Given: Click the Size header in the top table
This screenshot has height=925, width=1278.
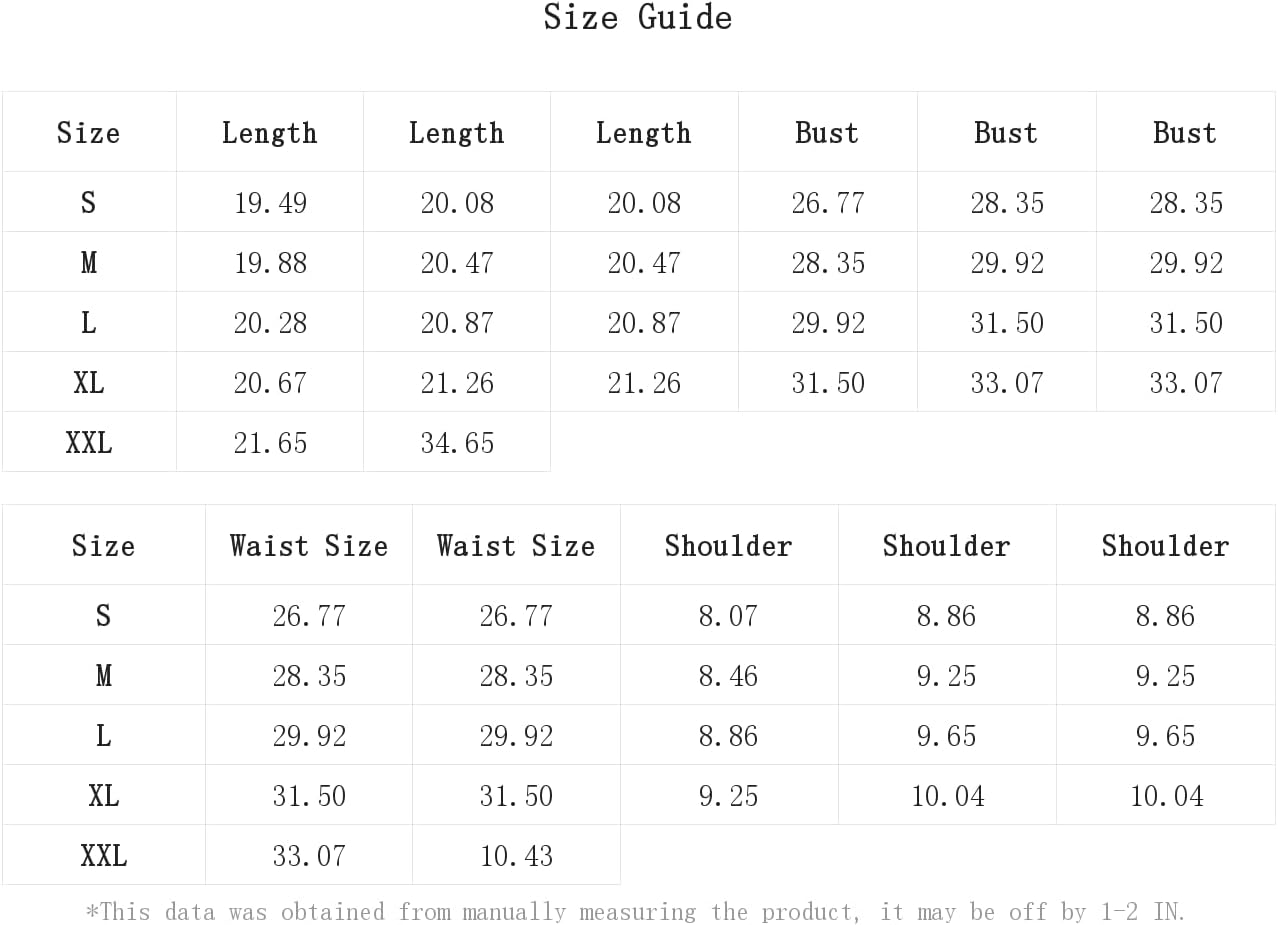Looking at the screenshot, I should [89, 133].
